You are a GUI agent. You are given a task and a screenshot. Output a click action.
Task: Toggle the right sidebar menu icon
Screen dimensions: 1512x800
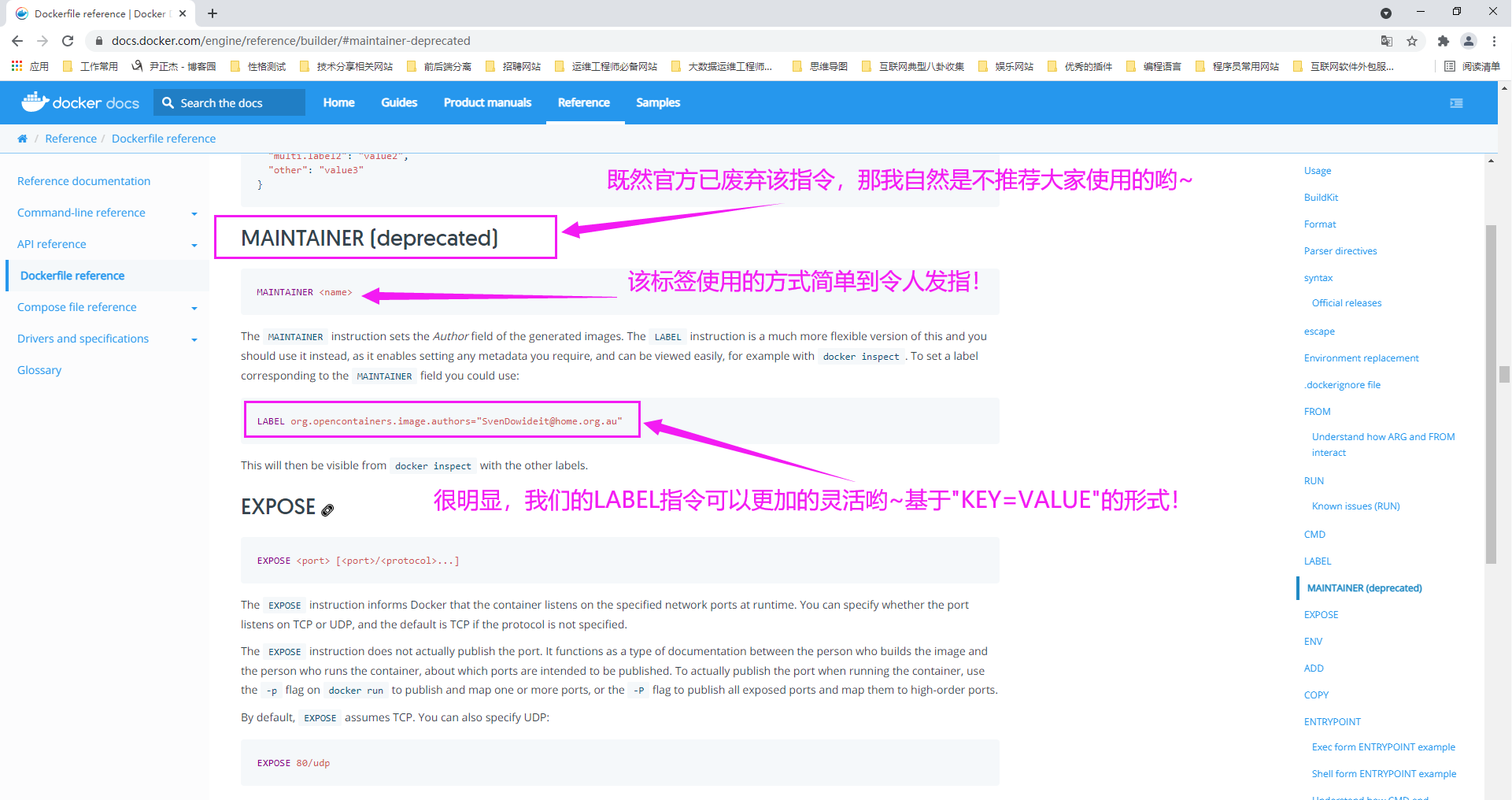[1456, 103]
